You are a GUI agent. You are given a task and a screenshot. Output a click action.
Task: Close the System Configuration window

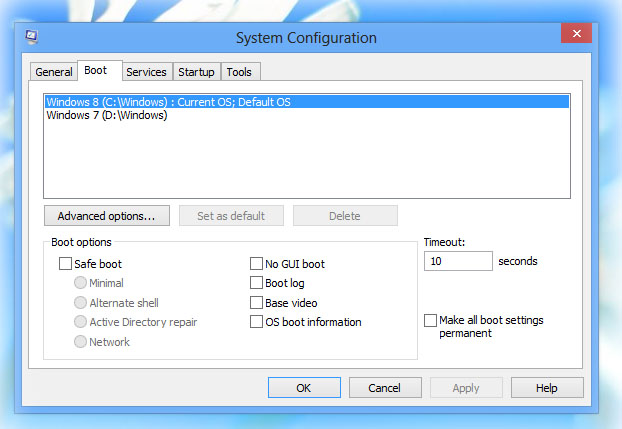(x=576, y=33)
